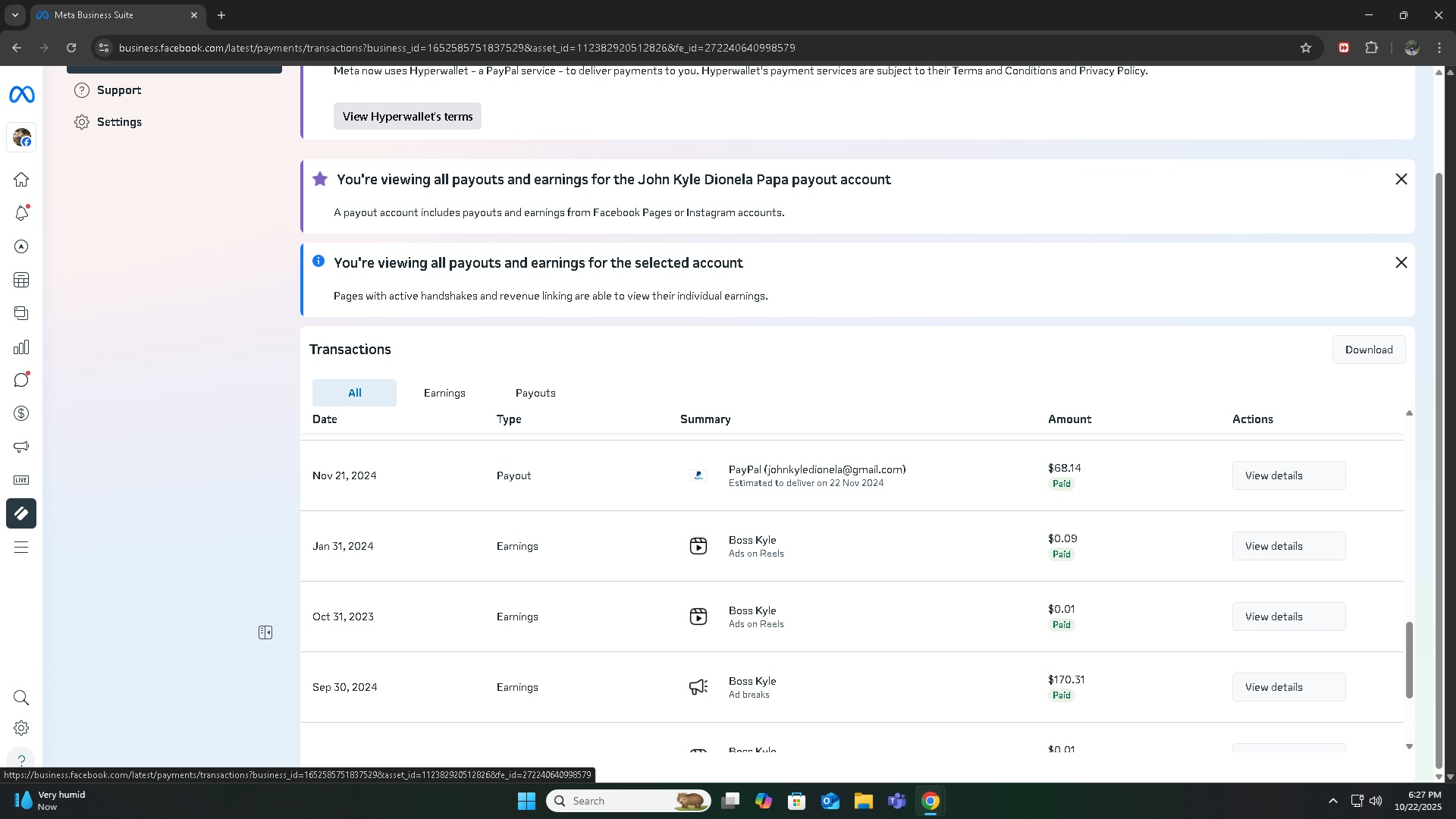
Task: Open Inbox chat bubble icon
Action: (x=21, y=380)
